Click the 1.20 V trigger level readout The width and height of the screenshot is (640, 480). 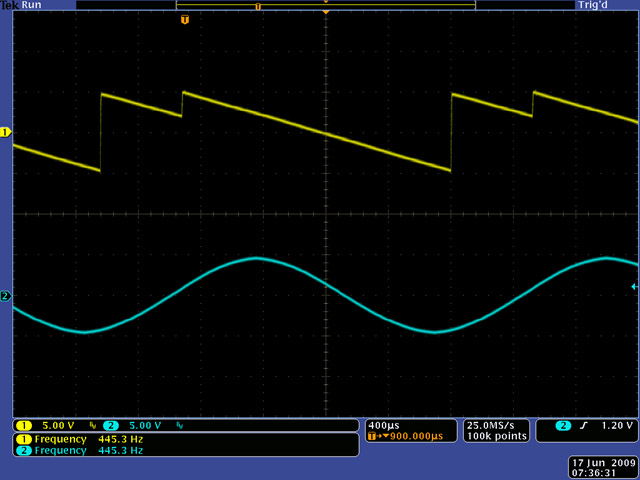618,425
